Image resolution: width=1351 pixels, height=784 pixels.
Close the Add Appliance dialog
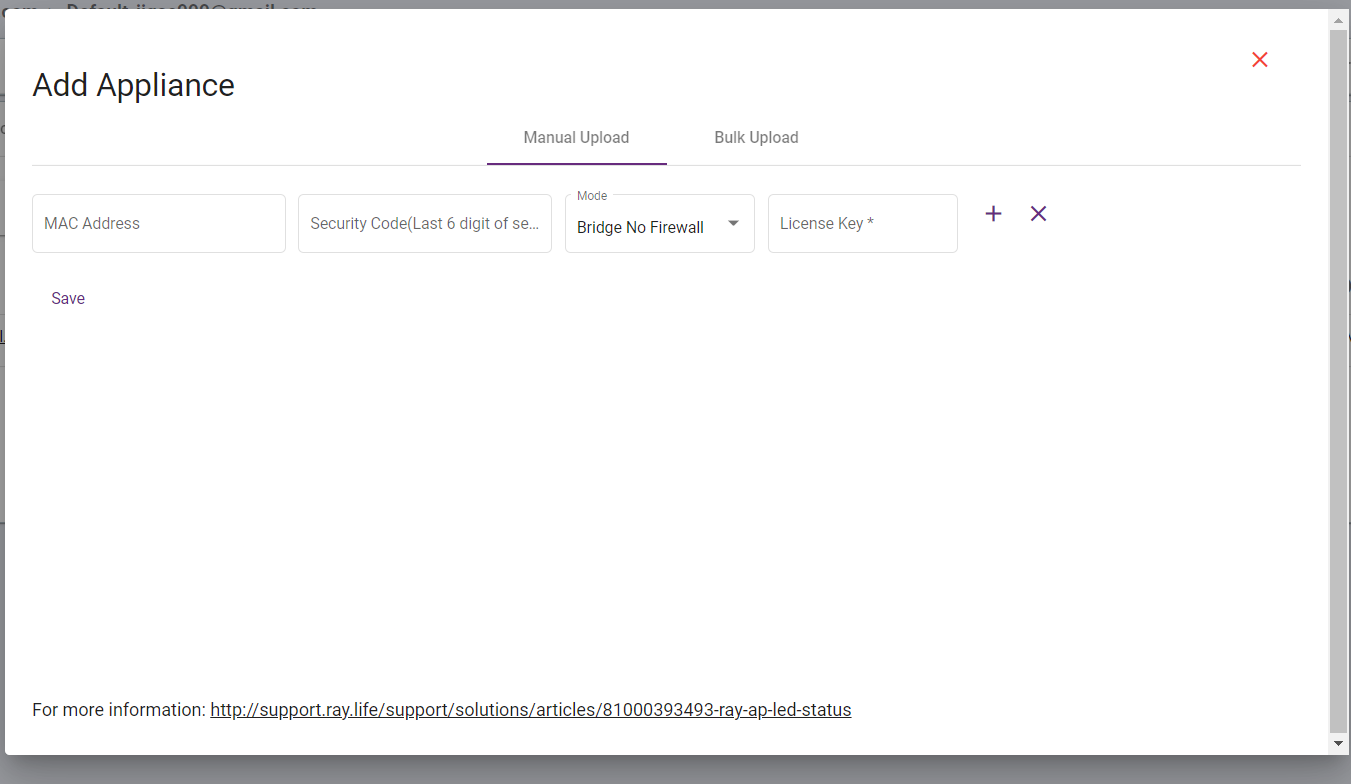coord(1260,60)
